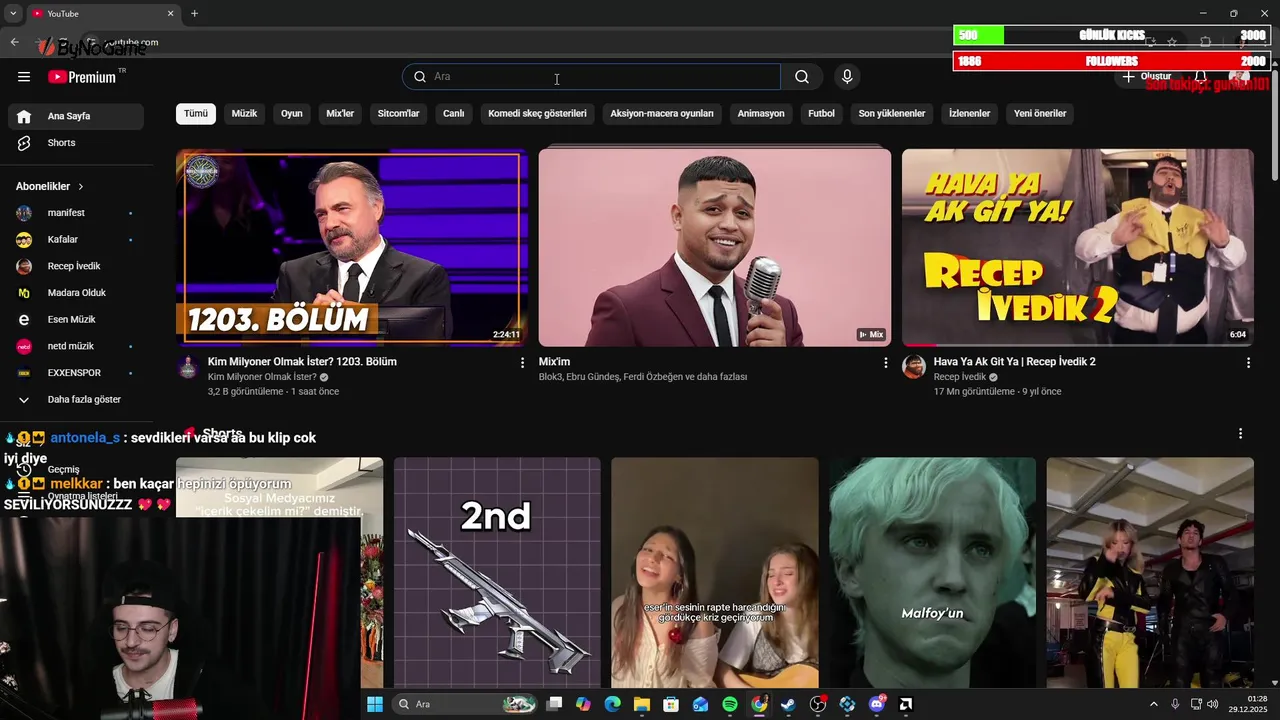The image size is (1280, 720).
Task: Open Discord from the taskbar
Action: click(x=877, y=704)
